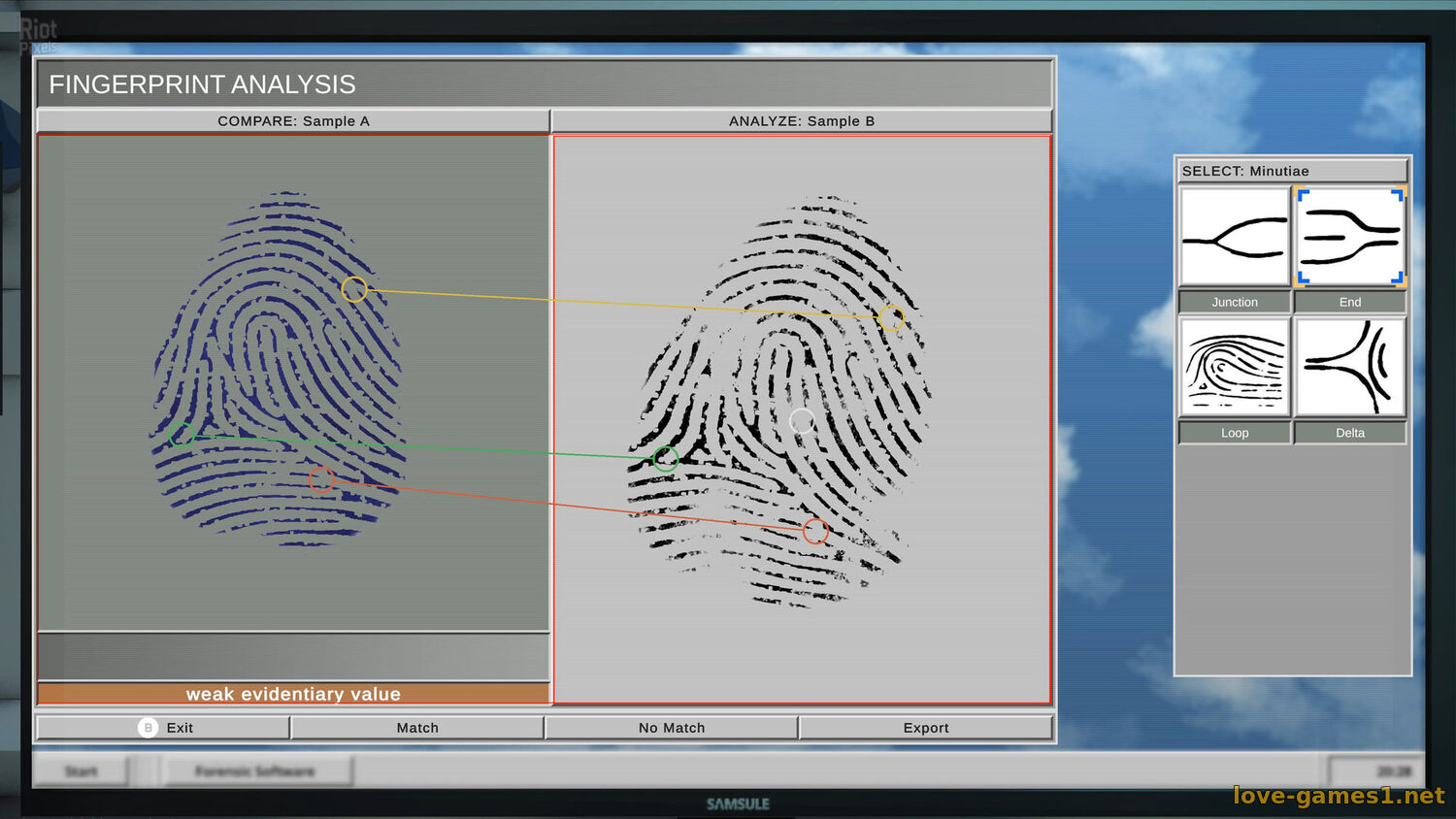Screen dimensions: 1456x819
Task: Reject with the No Match button
Action: pyautogui.click(x=672, y=728)
